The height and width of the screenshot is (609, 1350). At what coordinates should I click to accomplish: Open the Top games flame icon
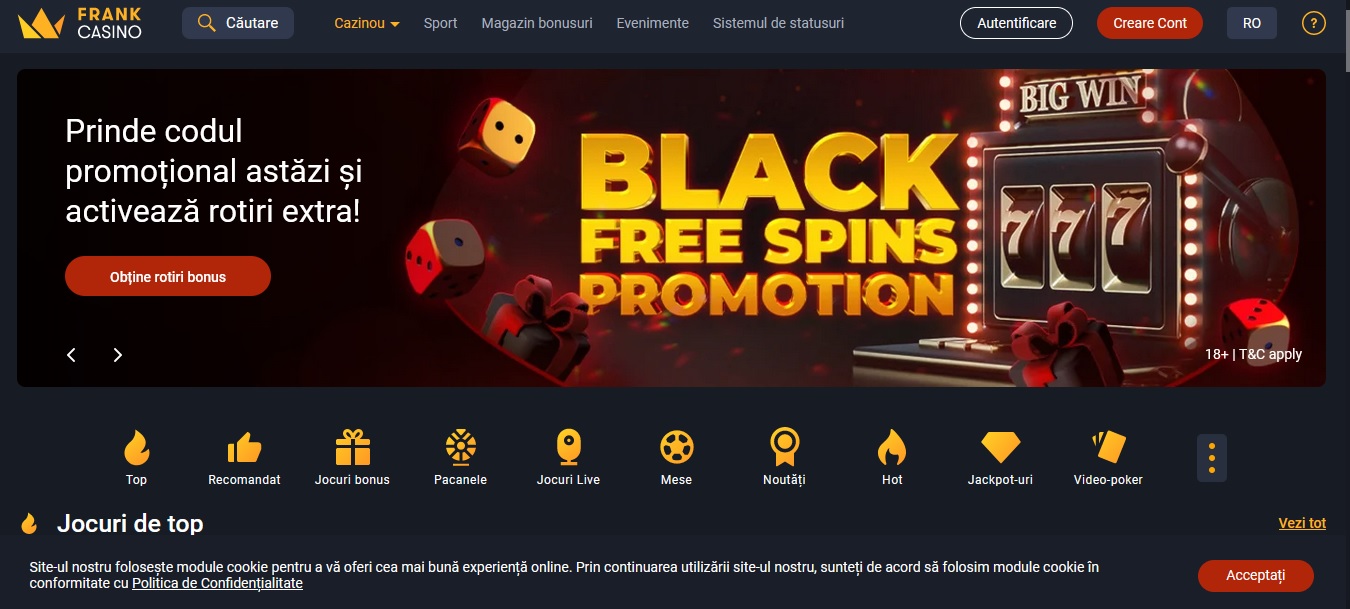point(136,447)
